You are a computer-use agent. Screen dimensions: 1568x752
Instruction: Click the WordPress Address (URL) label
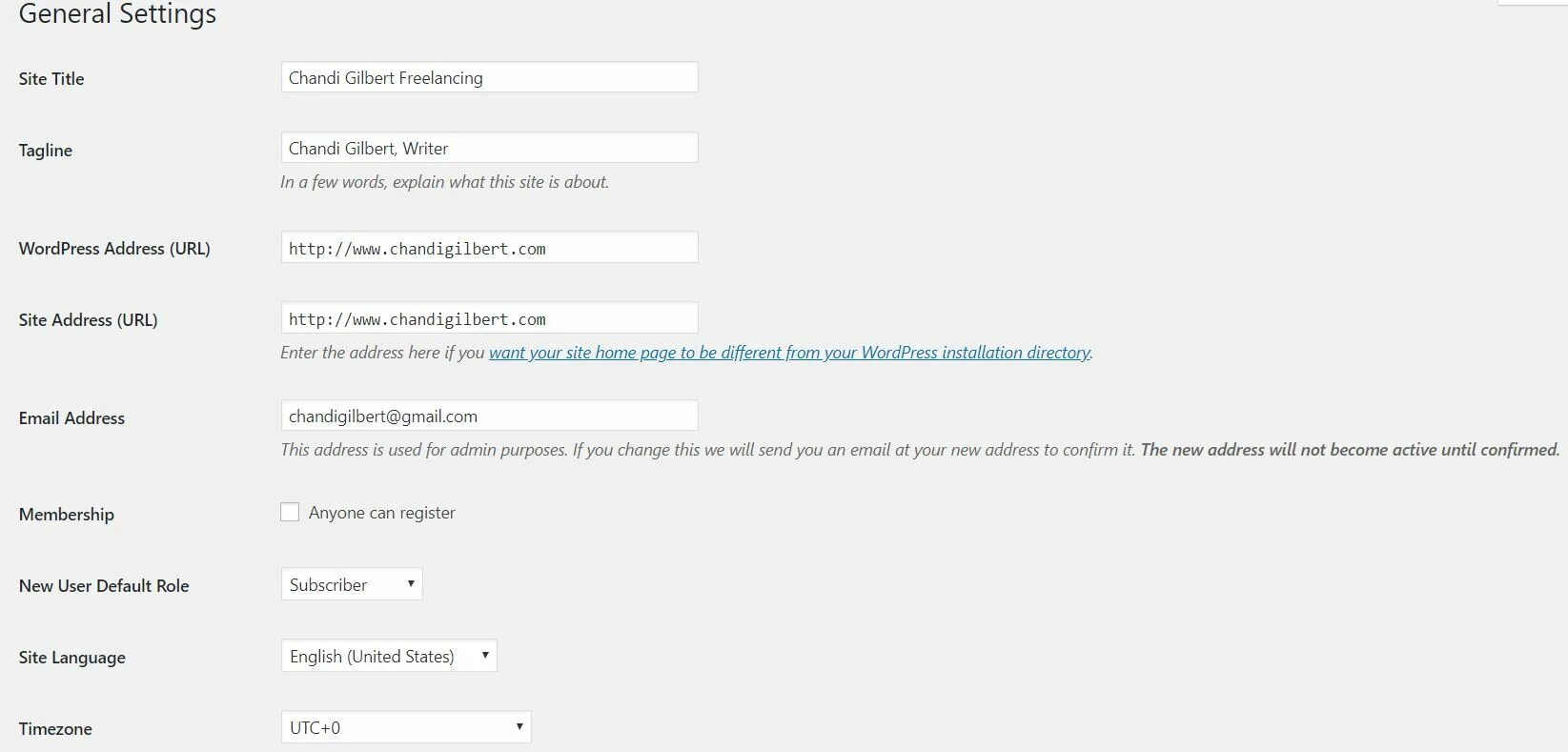[114, 249]
